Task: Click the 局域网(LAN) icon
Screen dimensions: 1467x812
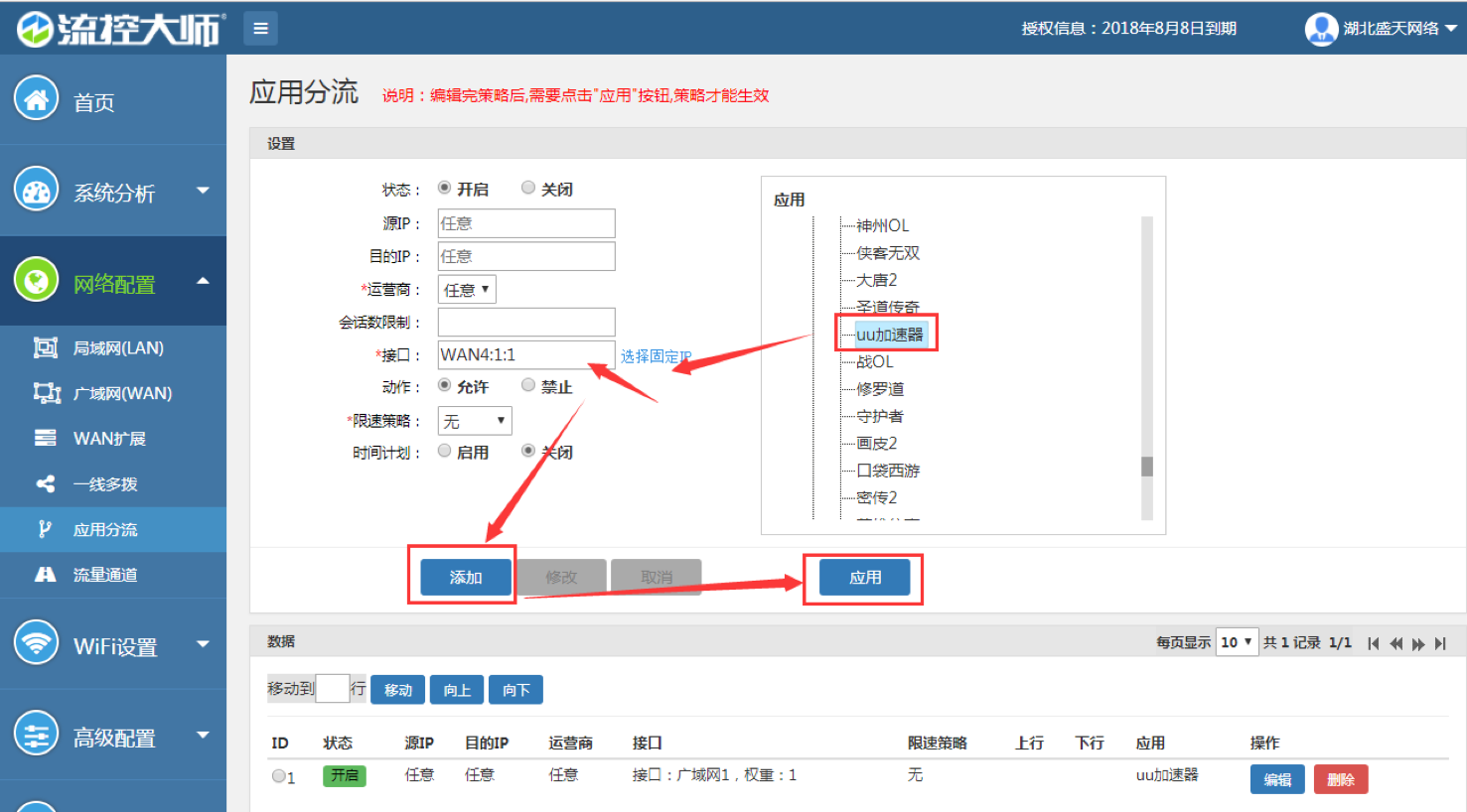Action: tap(46, 347)
